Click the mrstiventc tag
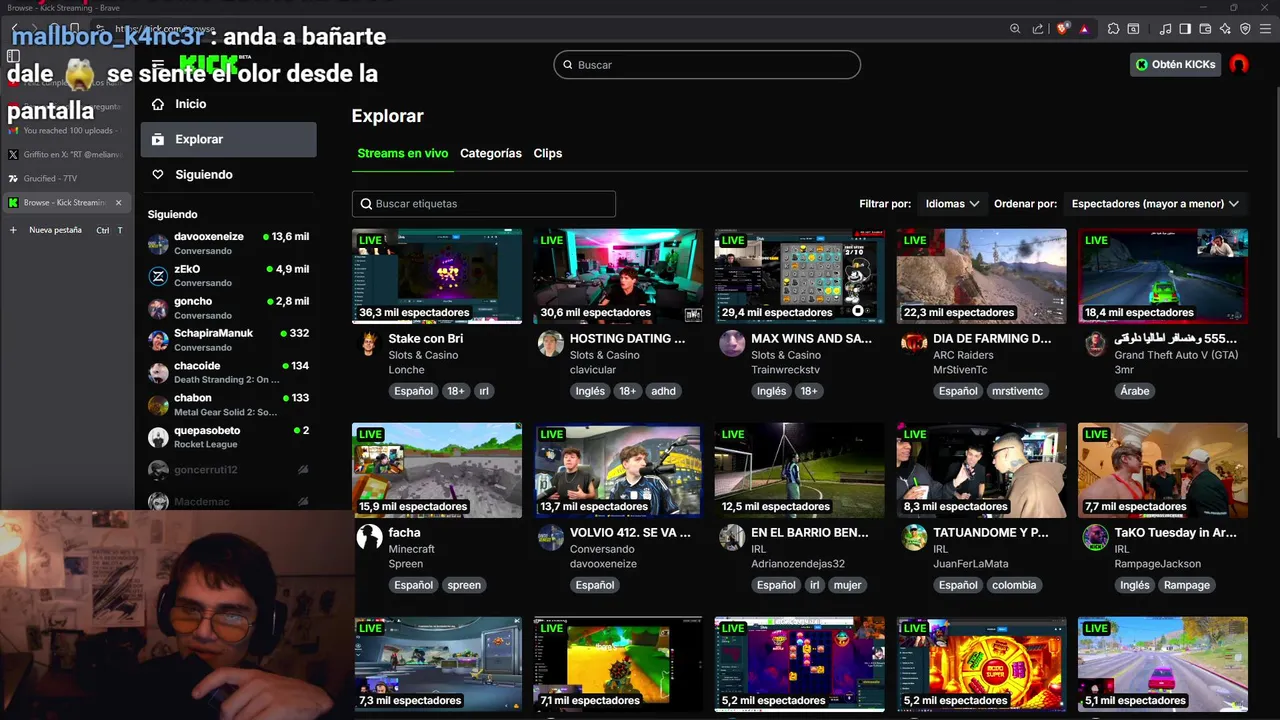 click(x=1017, y=391)
